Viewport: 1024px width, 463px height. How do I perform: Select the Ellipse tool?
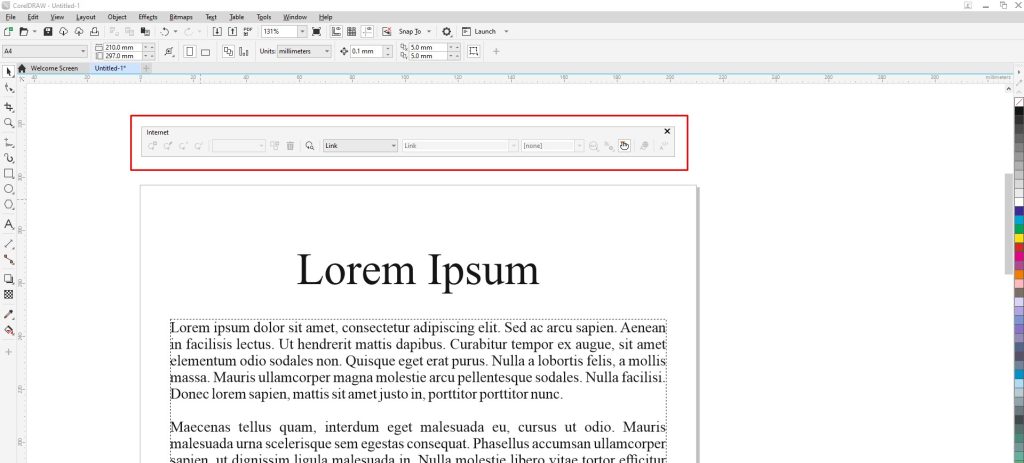[8, 189]
